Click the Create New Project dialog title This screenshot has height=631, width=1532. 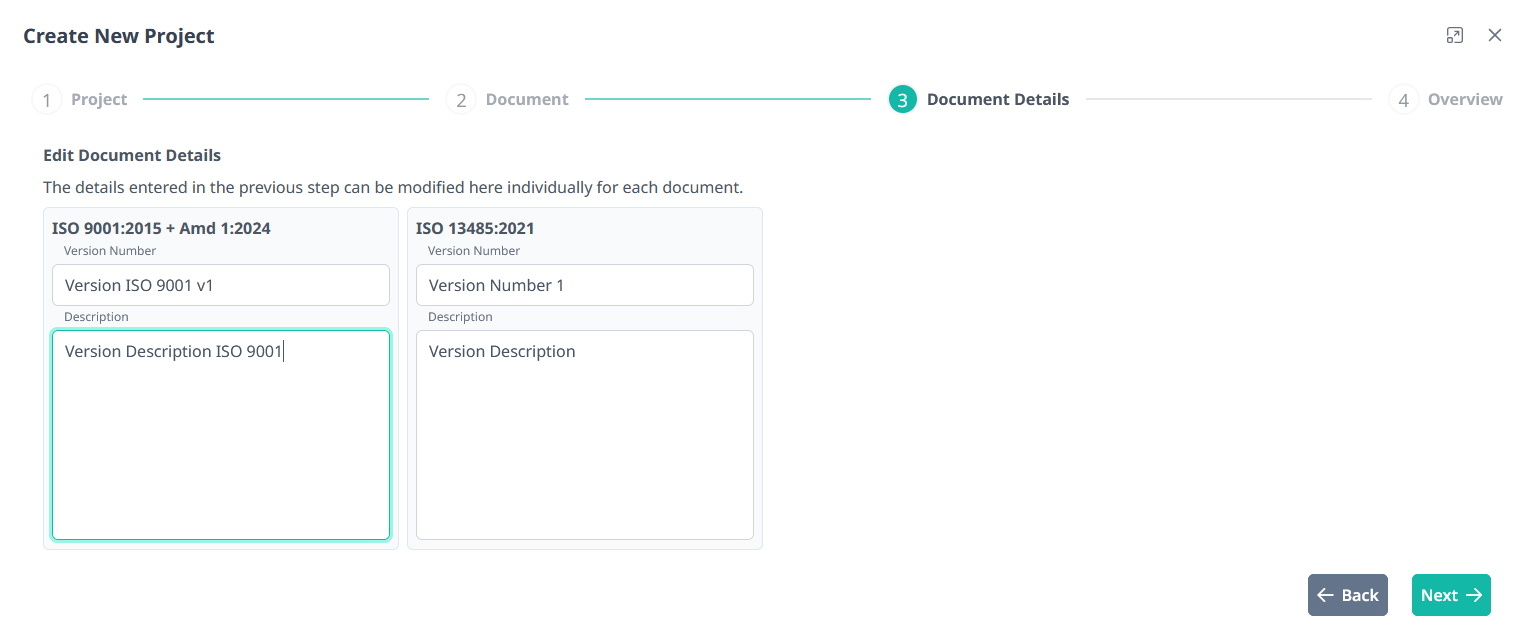[119, 36]
